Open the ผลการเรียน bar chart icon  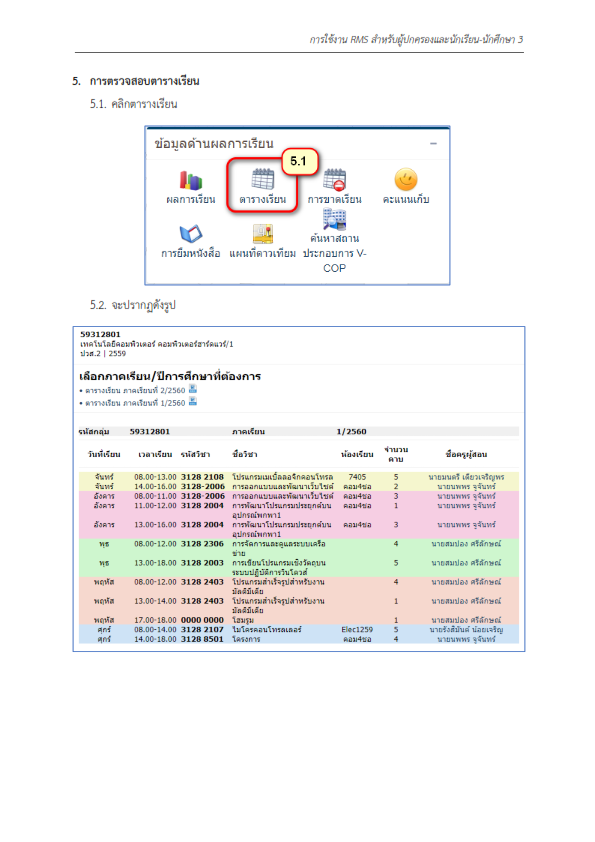point(191,180)
